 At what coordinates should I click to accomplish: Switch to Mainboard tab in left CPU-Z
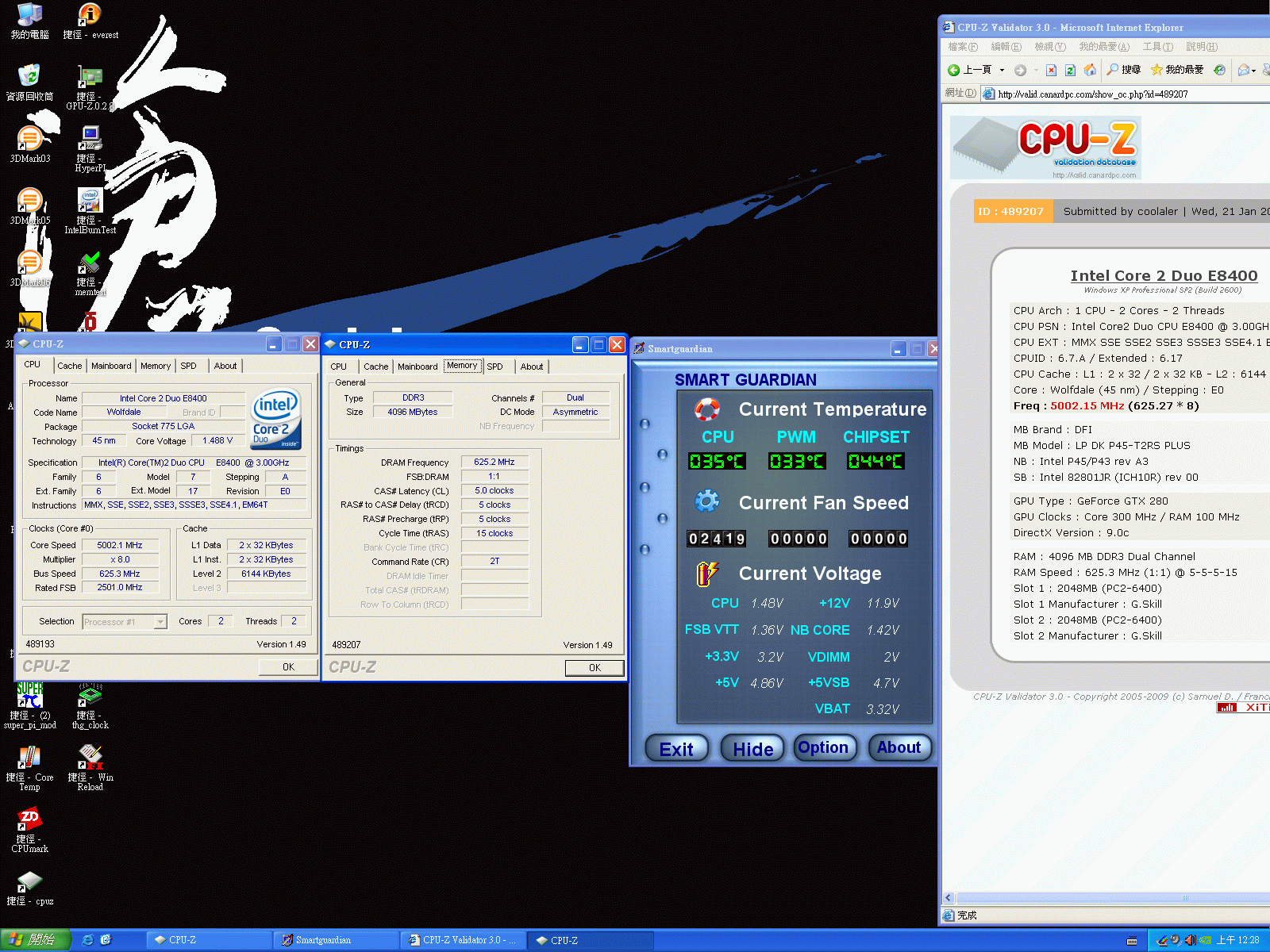[111, 366]
